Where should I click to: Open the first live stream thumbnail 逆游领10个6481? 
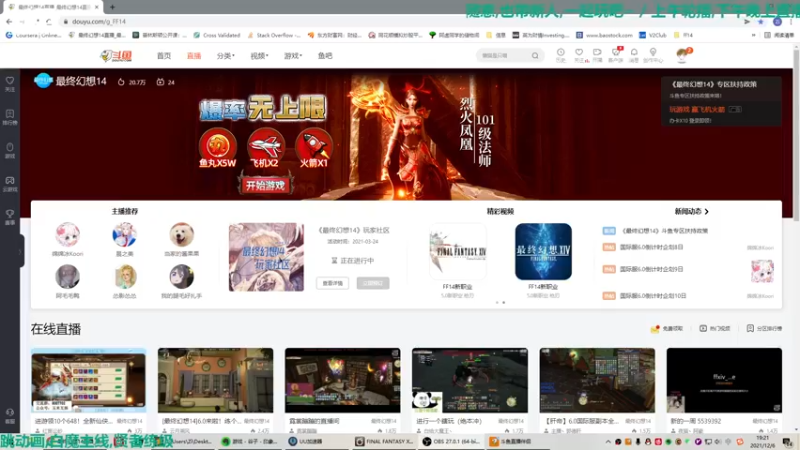89,380
